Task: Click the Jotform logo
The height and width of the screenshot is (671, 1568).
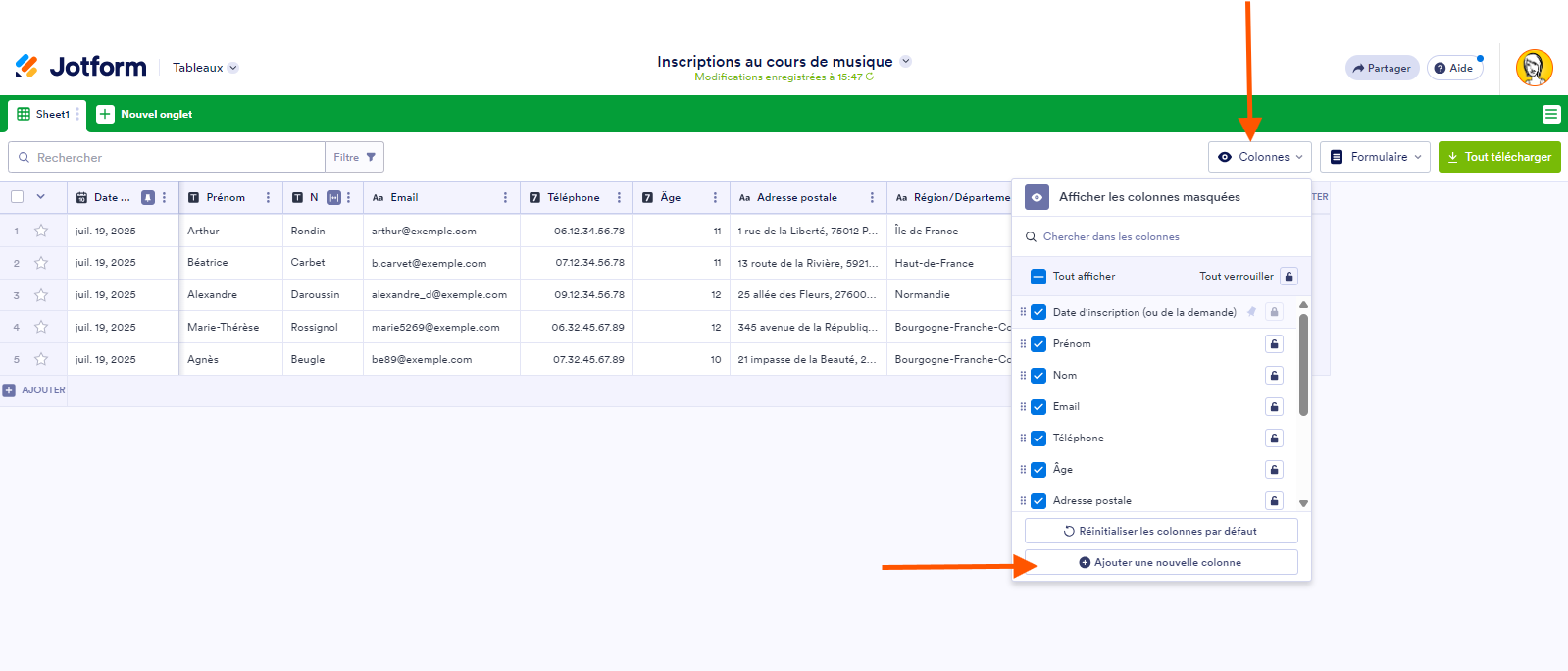Action: click(x=81, y=67)
